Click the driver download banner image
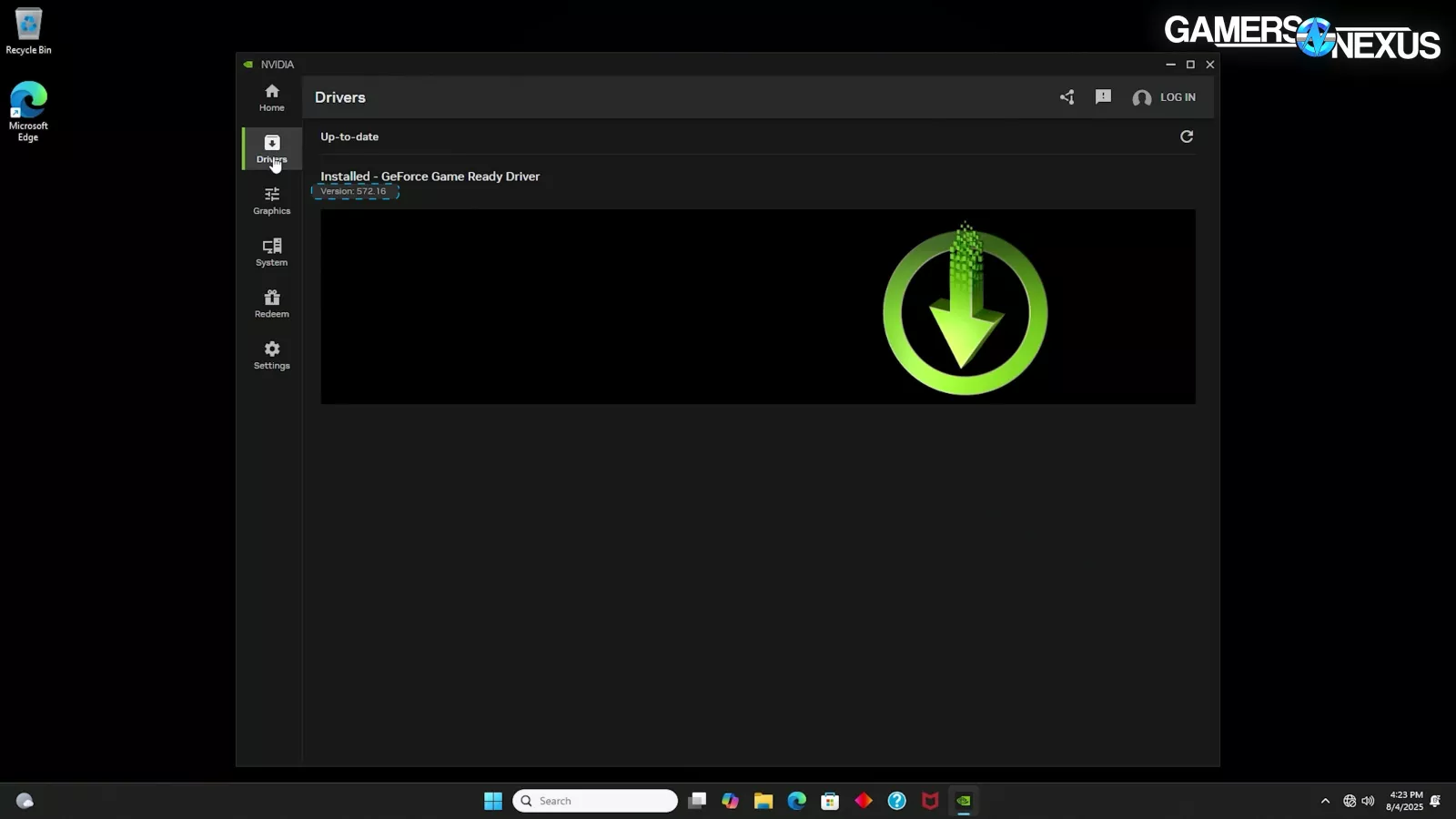The width and height of the screenshot is (1456, 819). [x=757, y=307]
